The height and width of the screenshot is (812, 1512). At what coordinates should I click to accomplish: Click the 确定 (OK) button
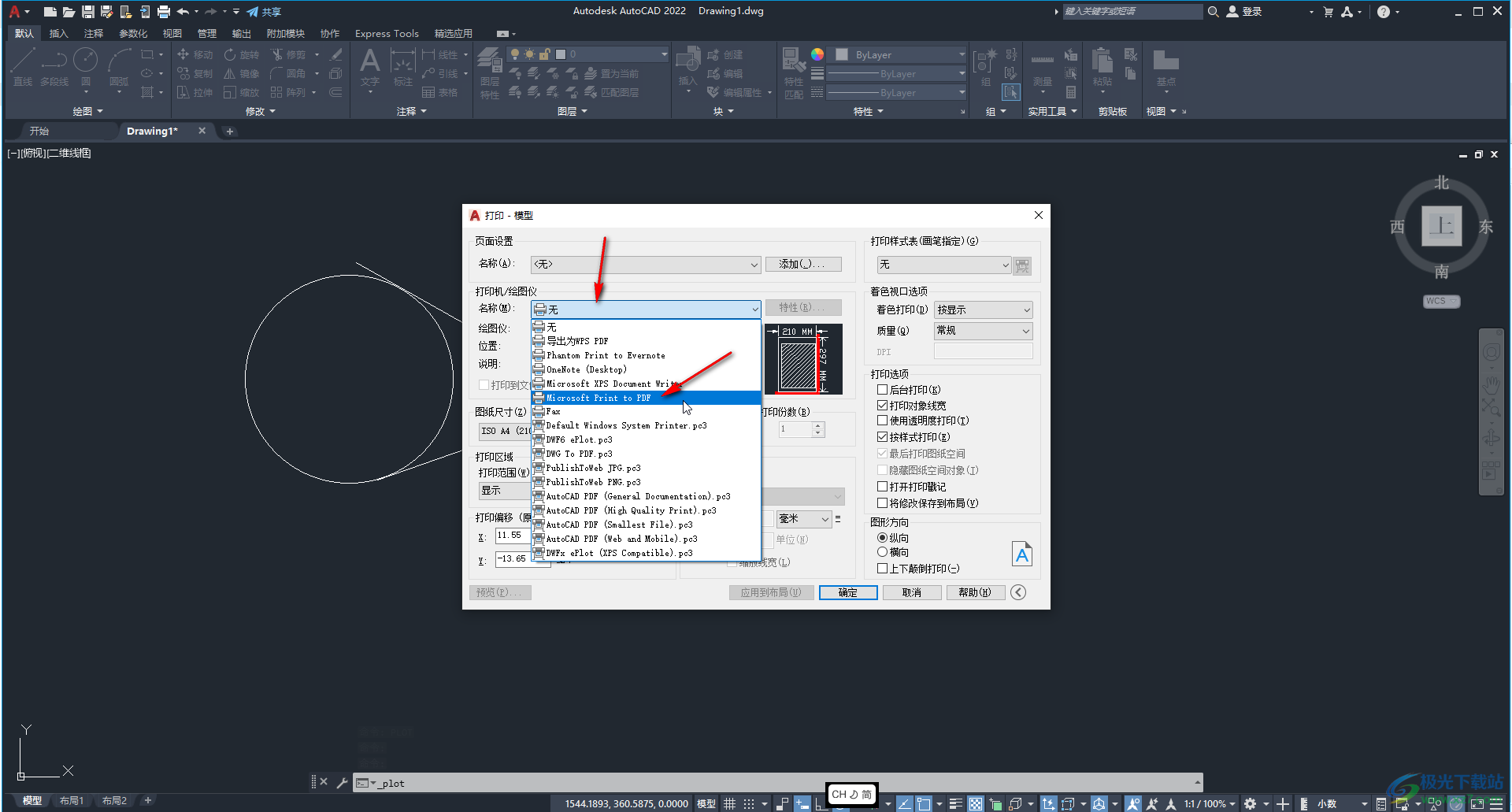pos(848,592)
